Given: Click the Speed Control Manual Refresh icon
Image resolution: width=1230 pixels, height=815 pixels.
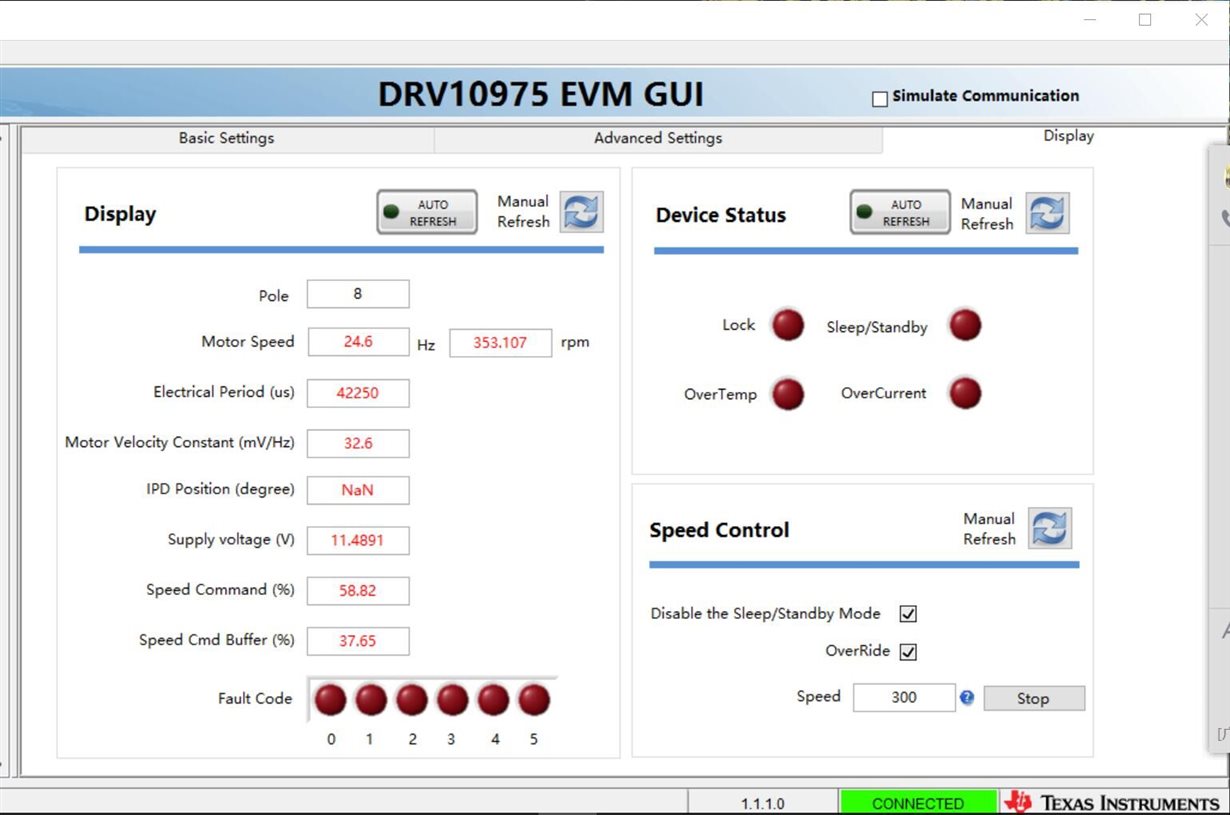Looking at the screenshot, I should tap(1049, 528).
